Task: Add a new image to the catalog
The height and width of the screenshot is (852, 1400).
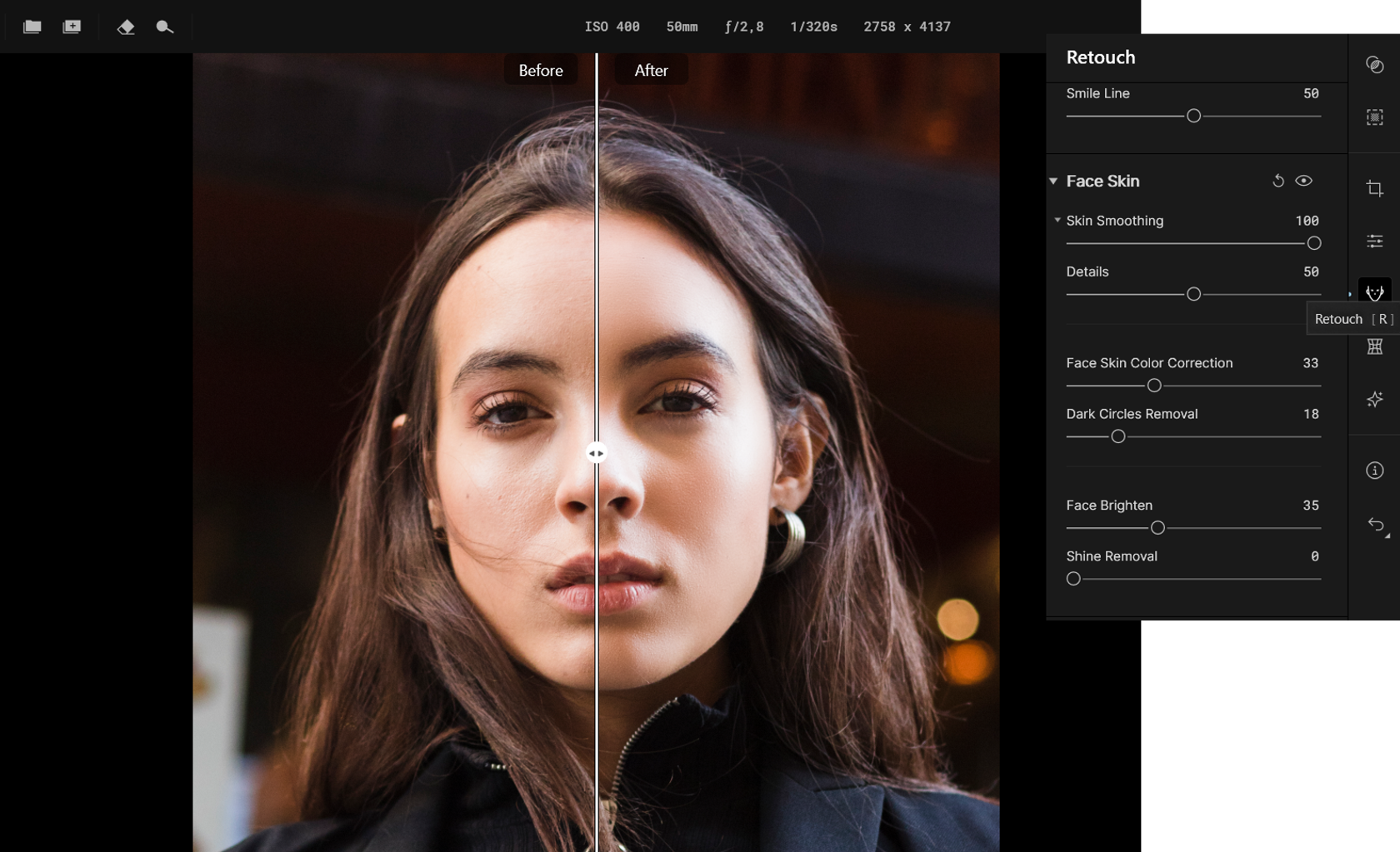Action: click(72, 26)
